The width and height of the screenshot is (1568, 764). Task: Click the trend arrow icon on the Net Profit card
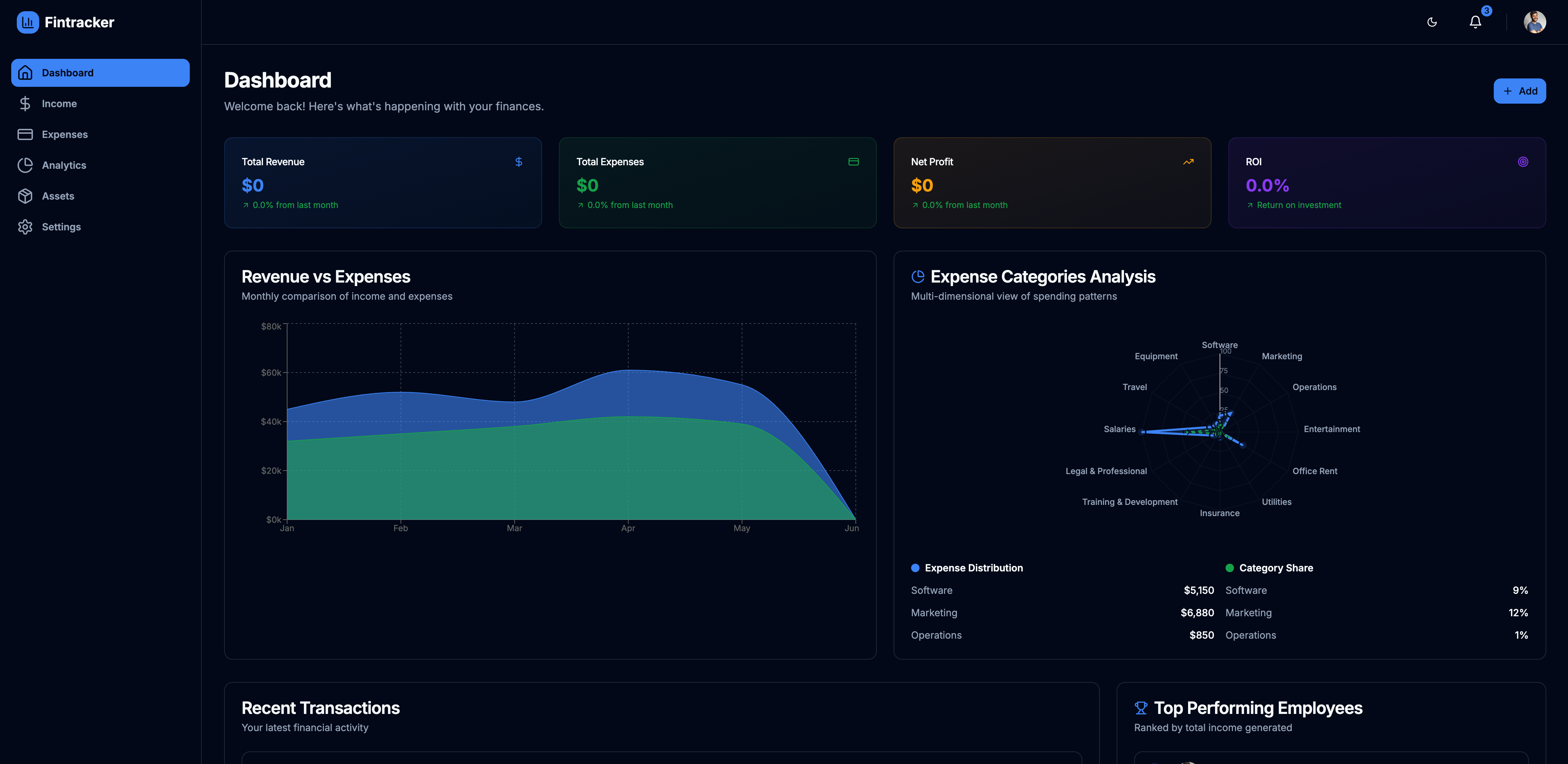[x=1188, y=162]
